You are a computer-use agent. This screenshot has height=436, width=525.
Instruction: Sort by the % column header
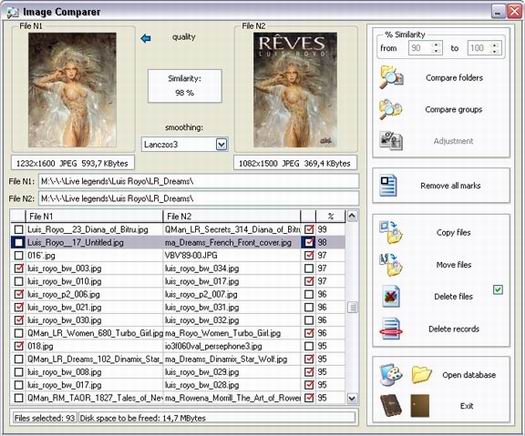tap(330, 216)
